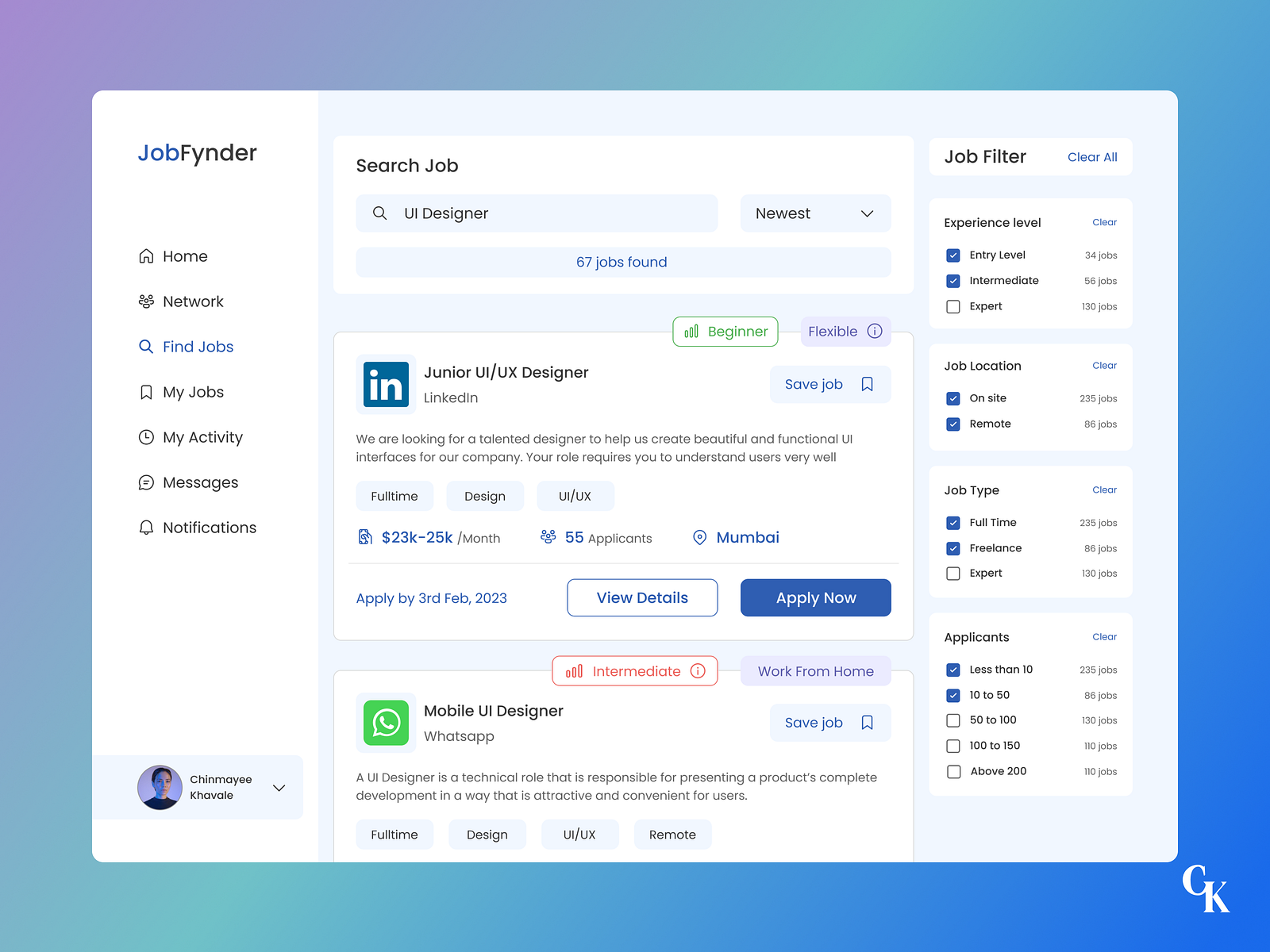The image size is (1270, 952).
Task: Open the Network section via its icon
Action: pyautogui.click(x=146, y=301)
